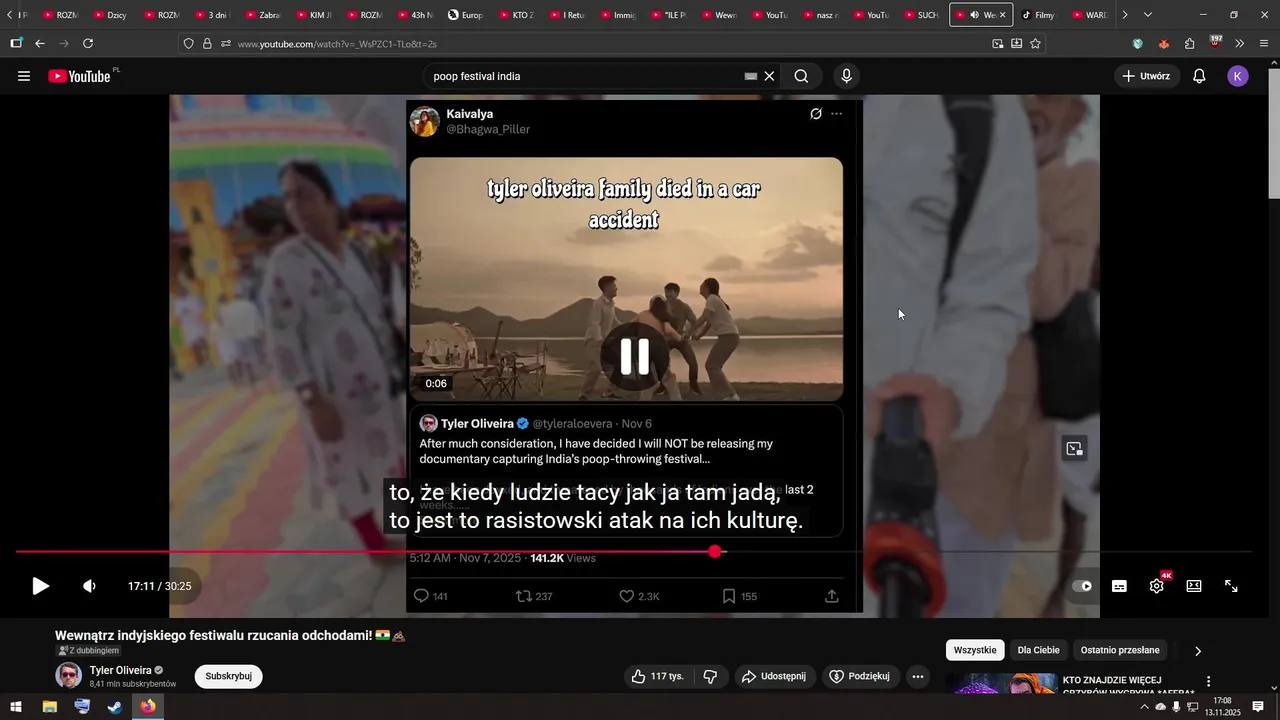Play the video with the play button
This screenshot has width=1280, height=720.
(x=40, y=586)
